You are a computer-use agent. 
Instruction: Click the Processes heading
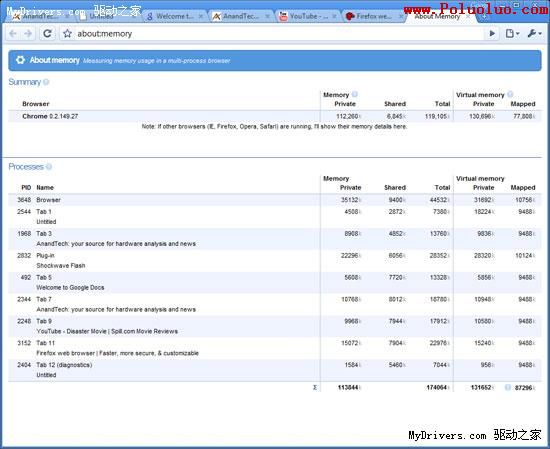tap(26, 167)
